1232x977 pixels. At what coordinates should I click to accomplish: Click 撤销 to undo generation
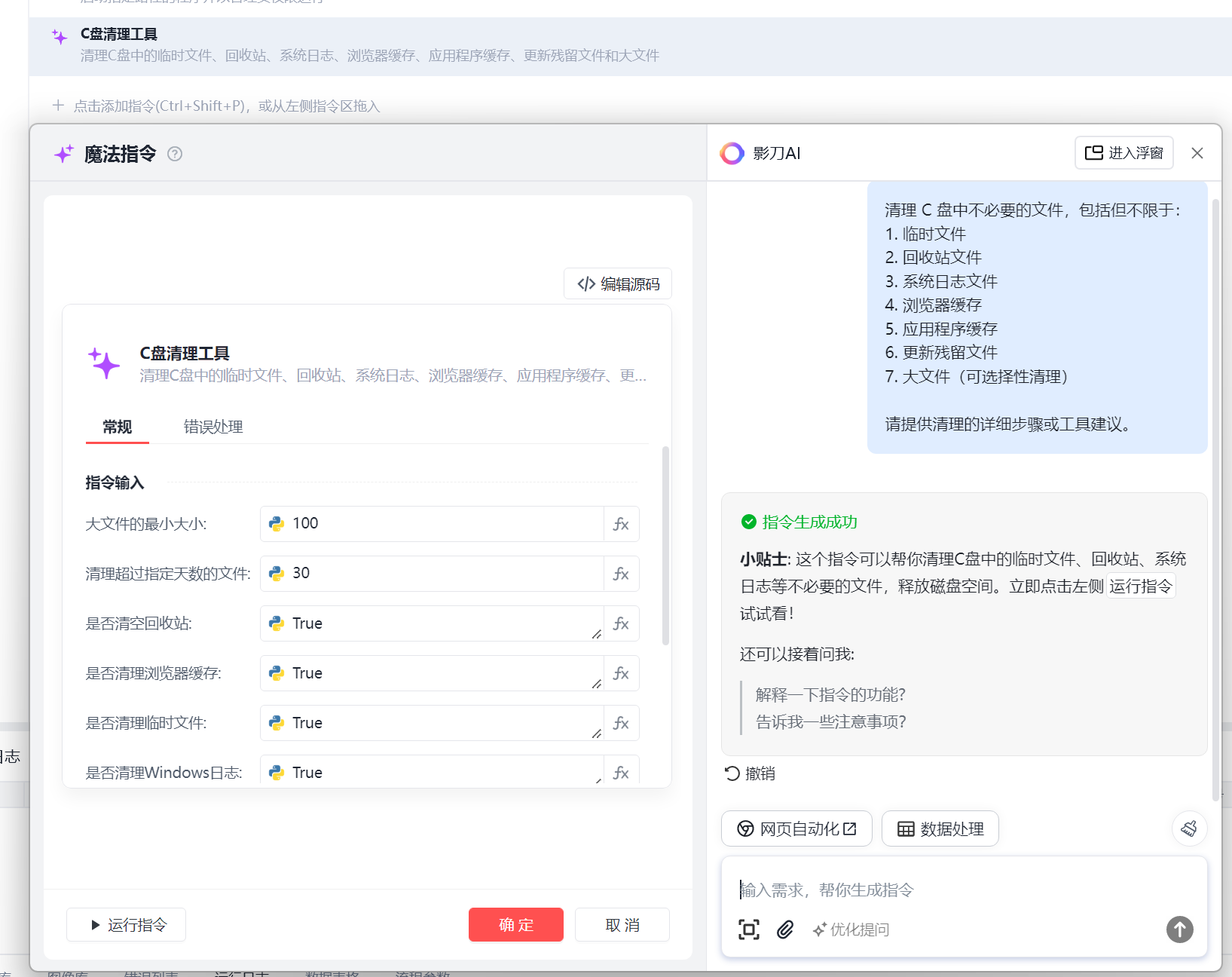coord(750,773)
